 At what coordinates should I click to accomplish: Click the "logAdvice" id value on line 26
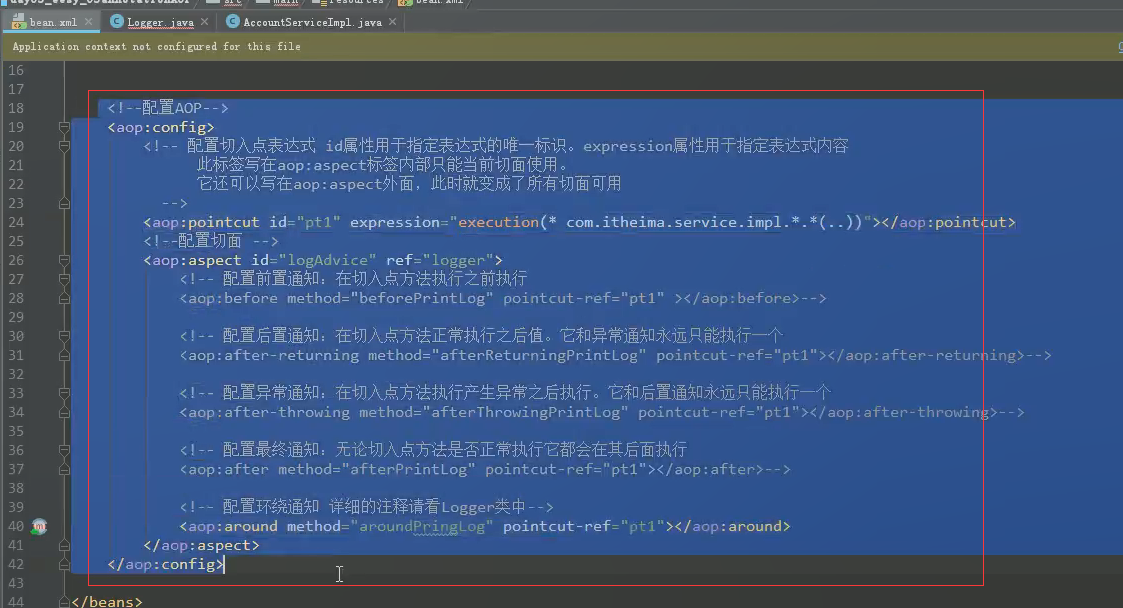click(x=327, y=260)
